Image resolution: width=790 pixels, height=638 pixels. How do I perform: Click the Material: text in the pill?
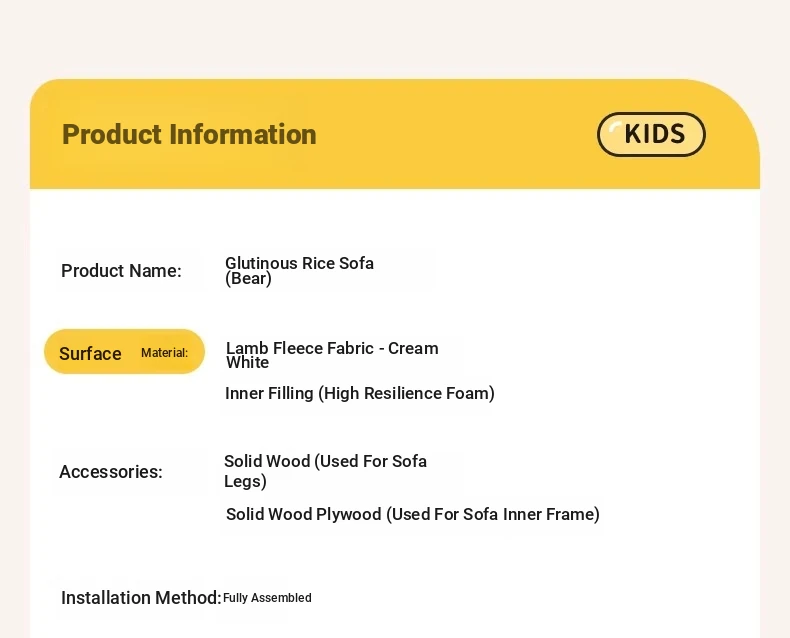pos(164,353)
